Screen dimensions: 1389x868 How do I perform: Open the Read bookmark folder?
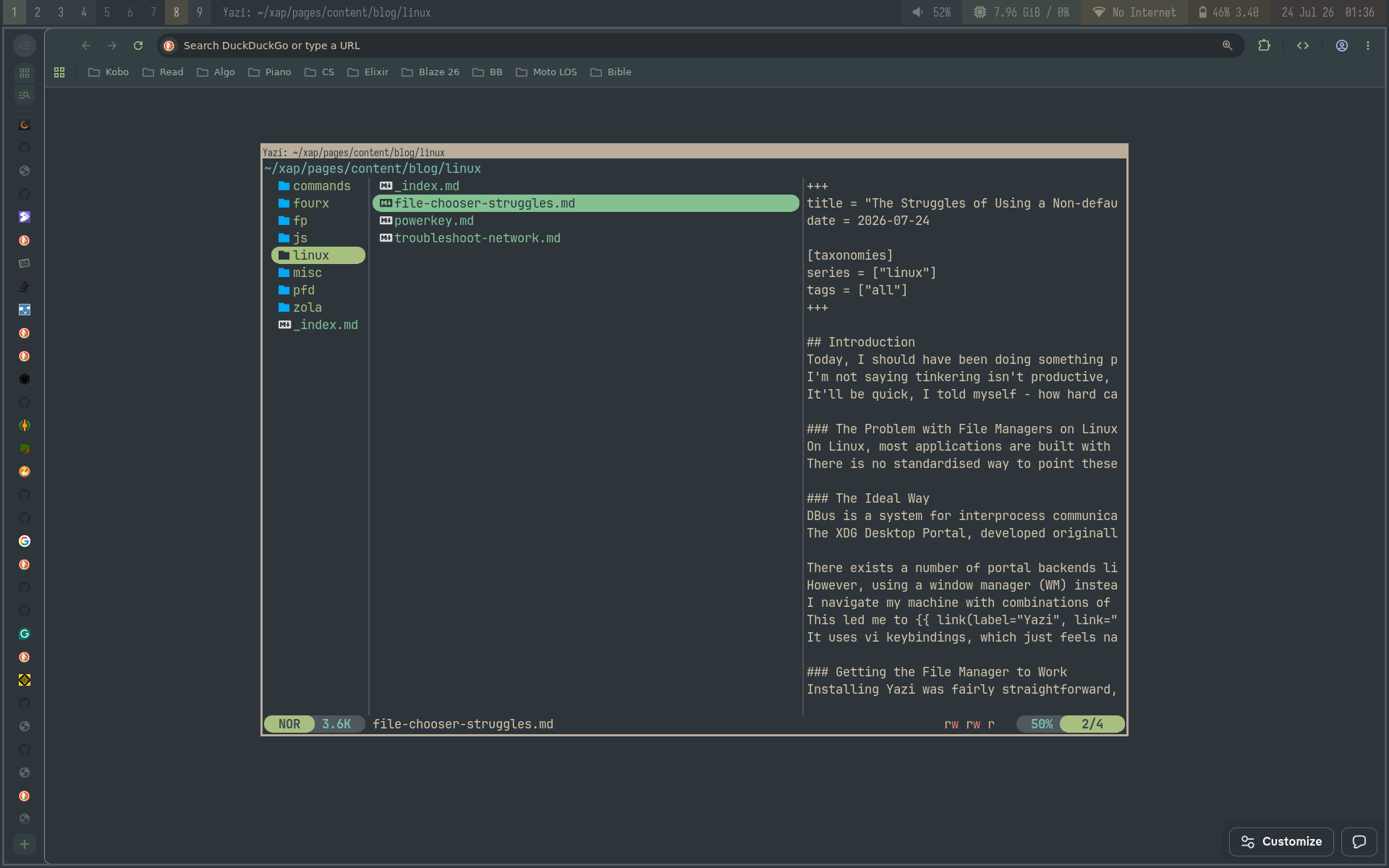coord(163,72)
